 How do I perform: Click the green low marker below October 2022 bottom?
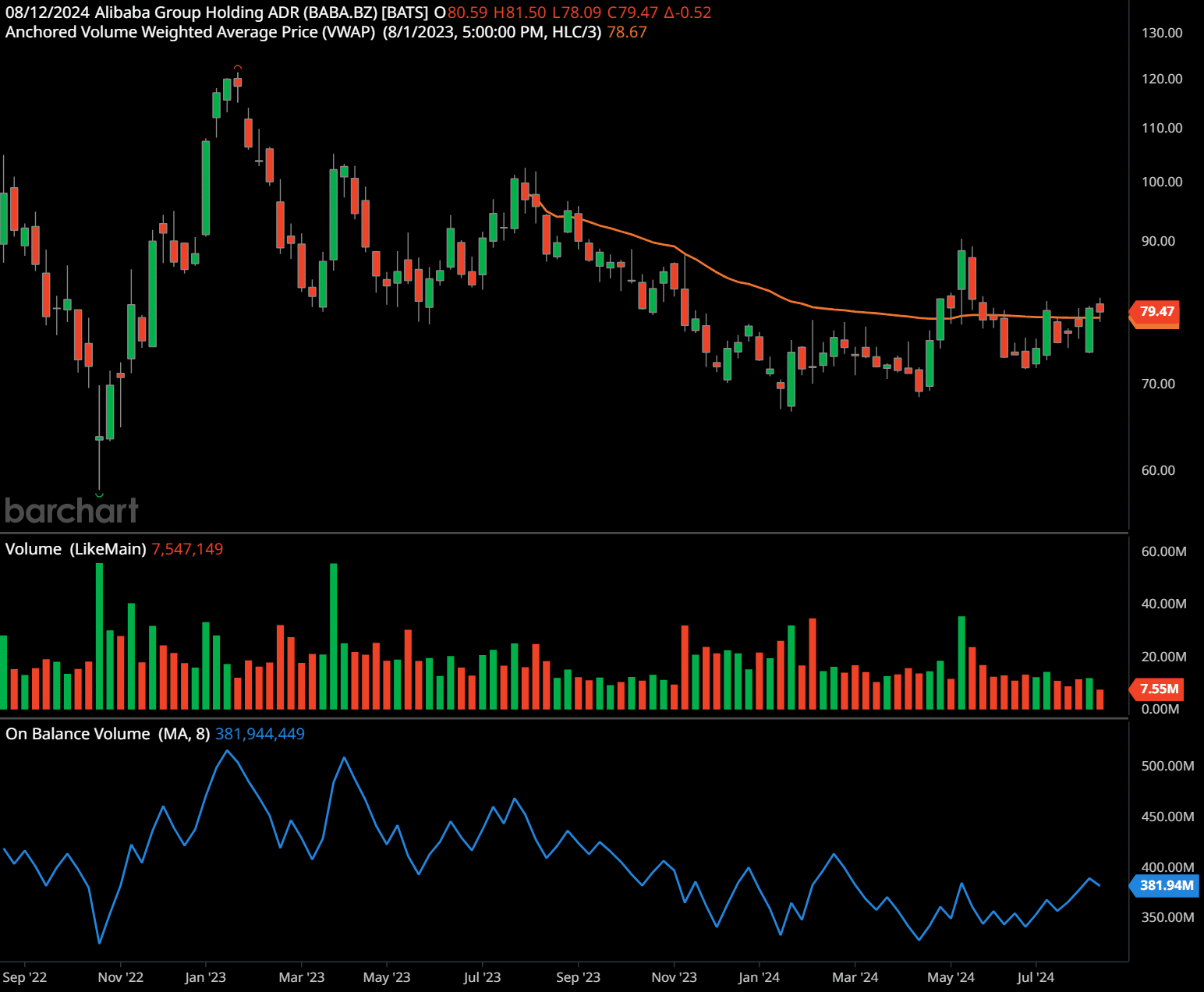99,494
